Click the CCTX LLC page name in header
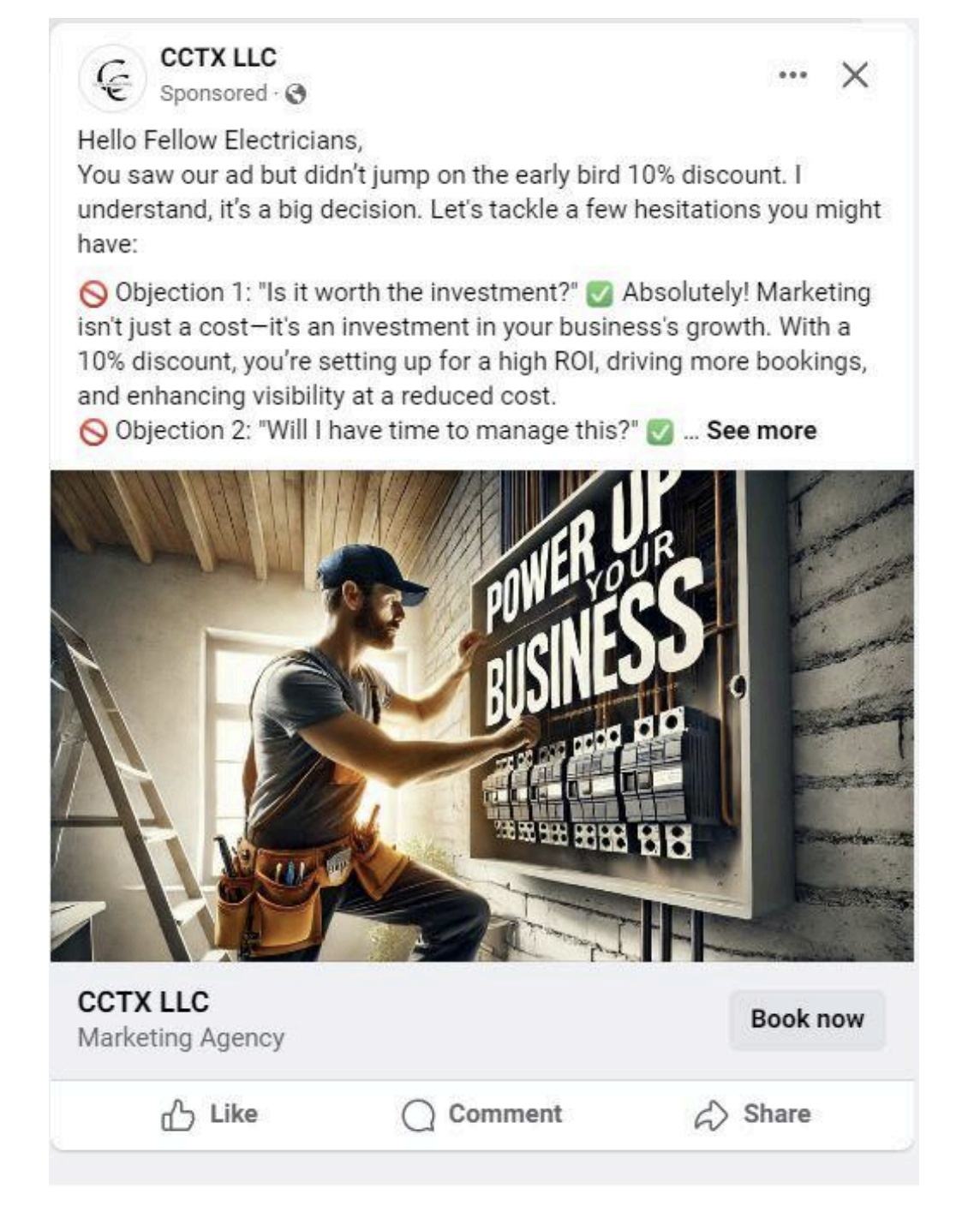Viewport: 980px width, 1206px height. 218,58
